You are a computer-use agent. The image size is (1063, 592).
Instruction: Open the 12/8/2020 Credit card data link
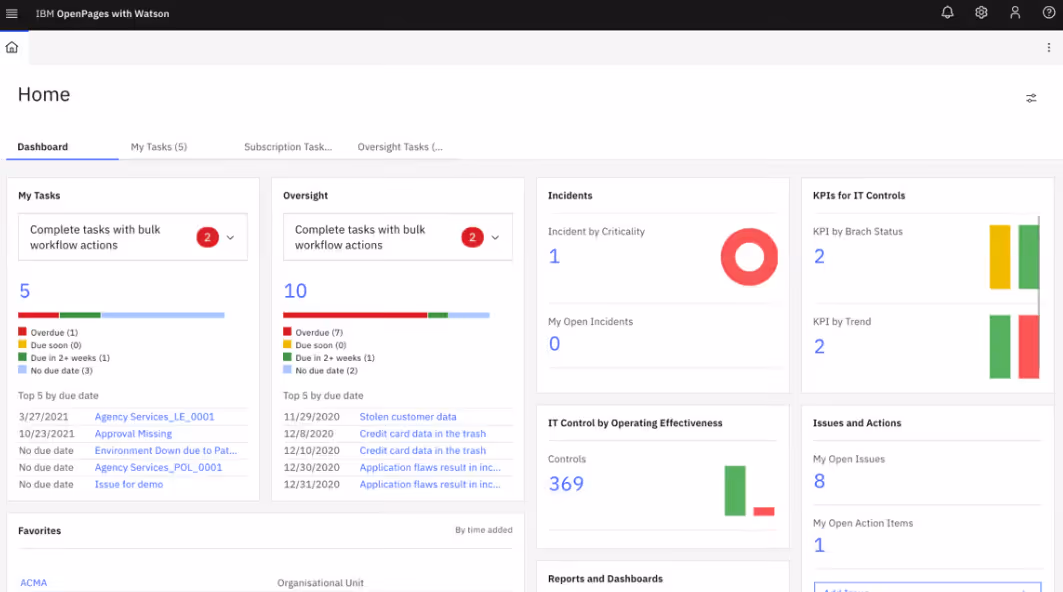(x=422, y=434)
